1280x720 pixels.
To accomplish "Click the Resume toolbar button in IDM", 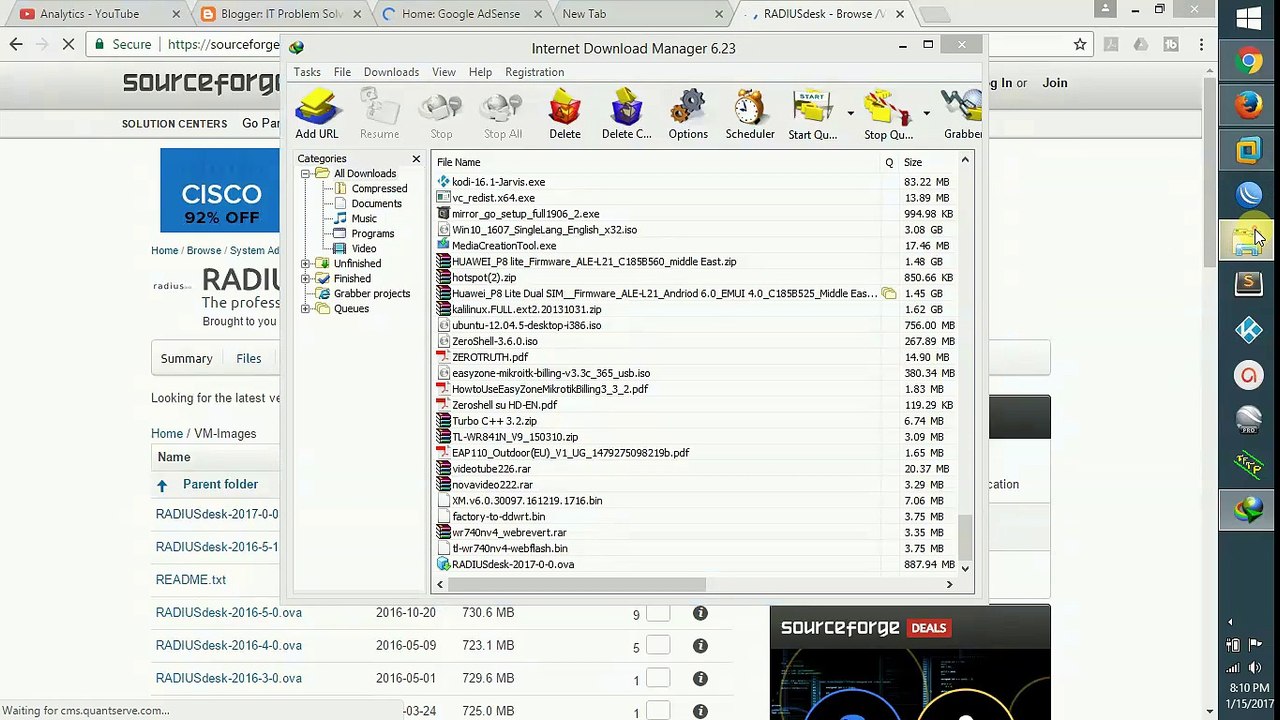I will pyautogui.click(x=379, y=115).
